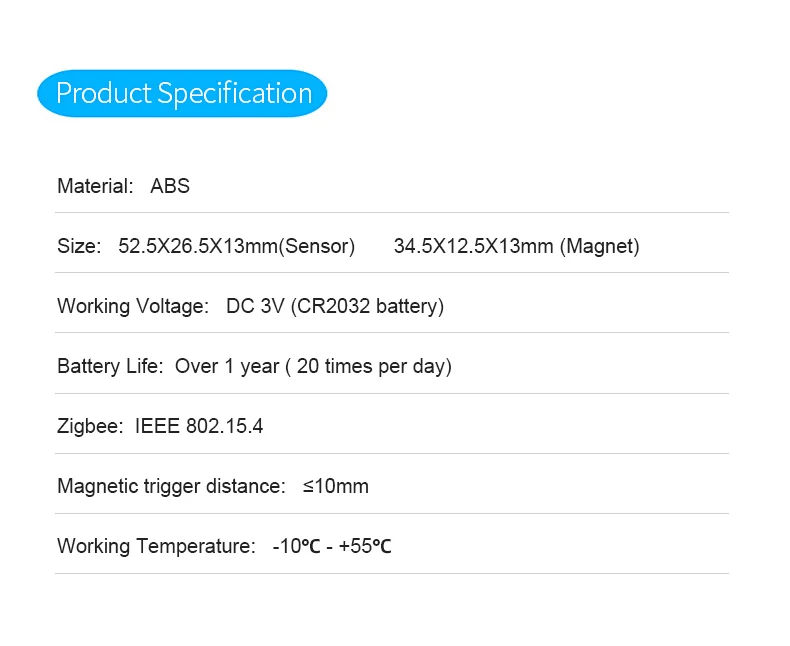The image size is (790, 646).
Task: Click the Size label
Action: pos(78,246)
